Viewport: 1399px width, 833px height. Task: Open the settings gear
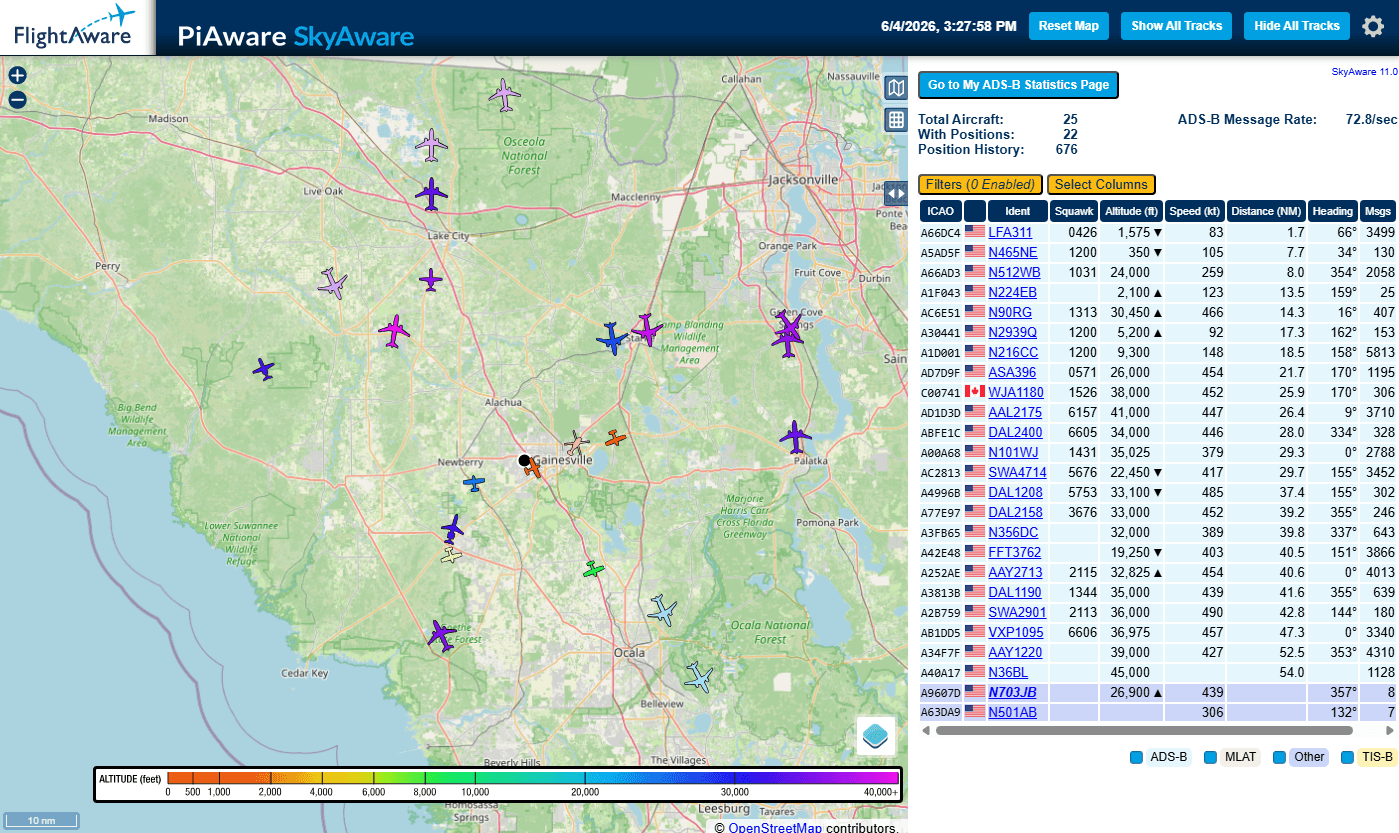(x=1373, y=27)
